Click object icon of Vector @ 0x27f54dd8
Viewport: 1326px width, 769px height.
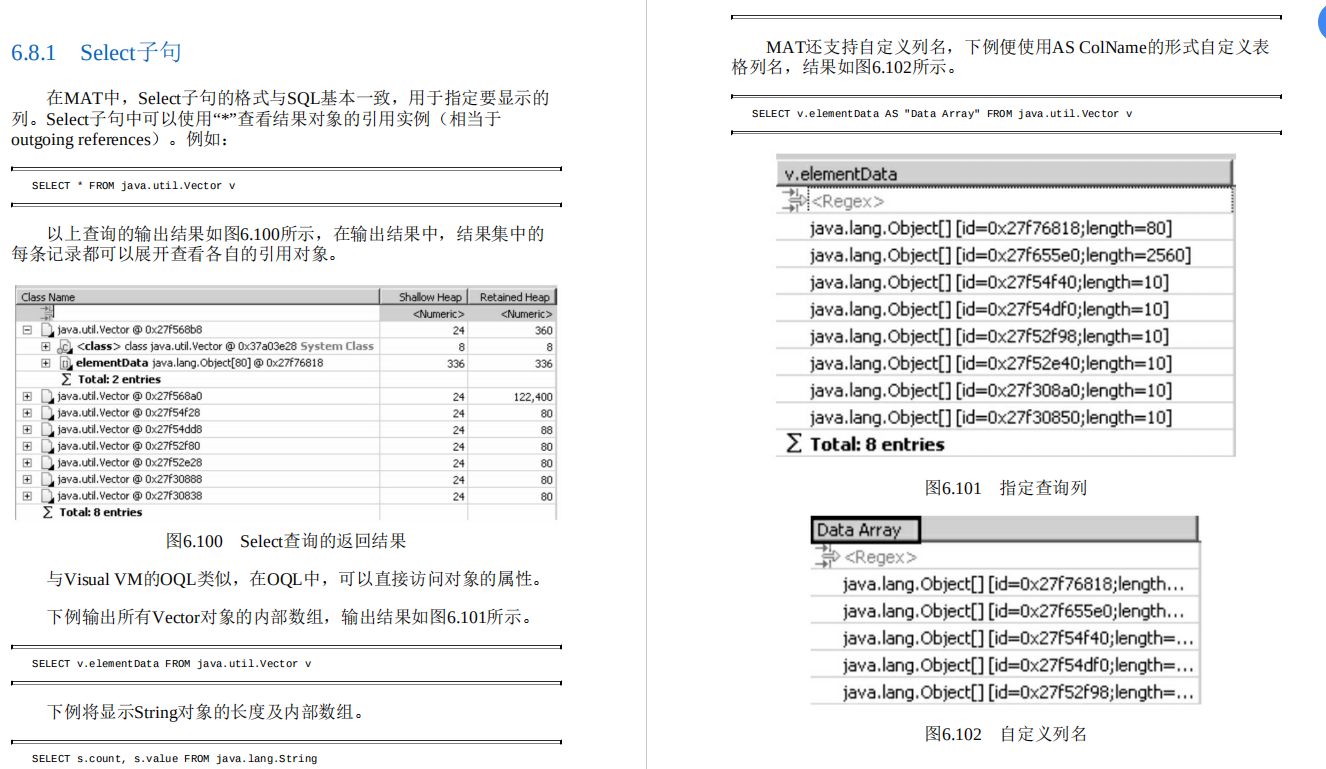[x=46, y=429]
